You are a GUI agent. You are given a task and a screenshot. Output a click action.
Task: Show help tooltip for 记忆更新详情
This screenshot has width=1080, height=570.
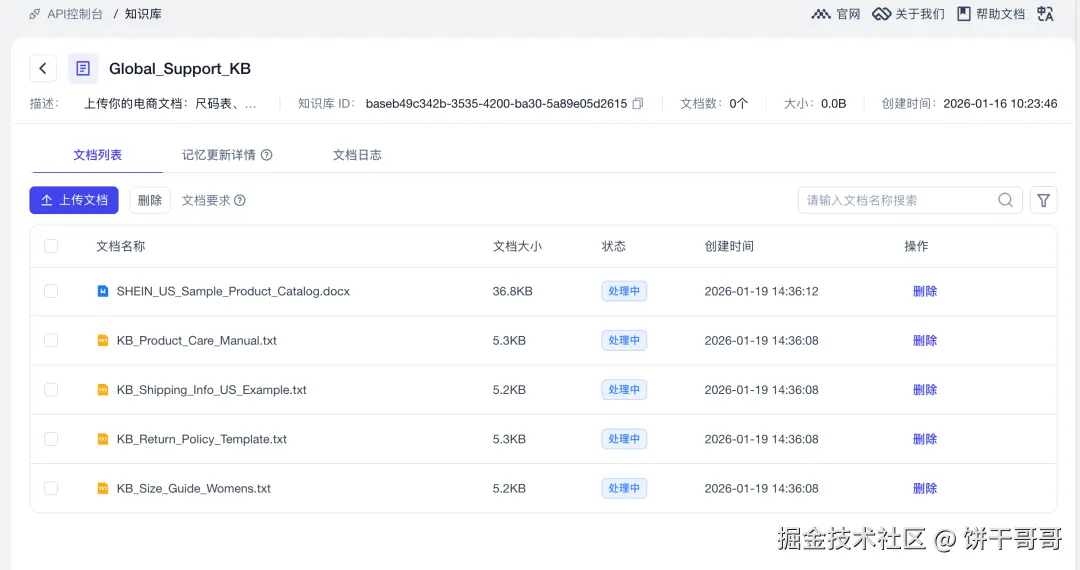pyautogui.click(x=267, y=155)
